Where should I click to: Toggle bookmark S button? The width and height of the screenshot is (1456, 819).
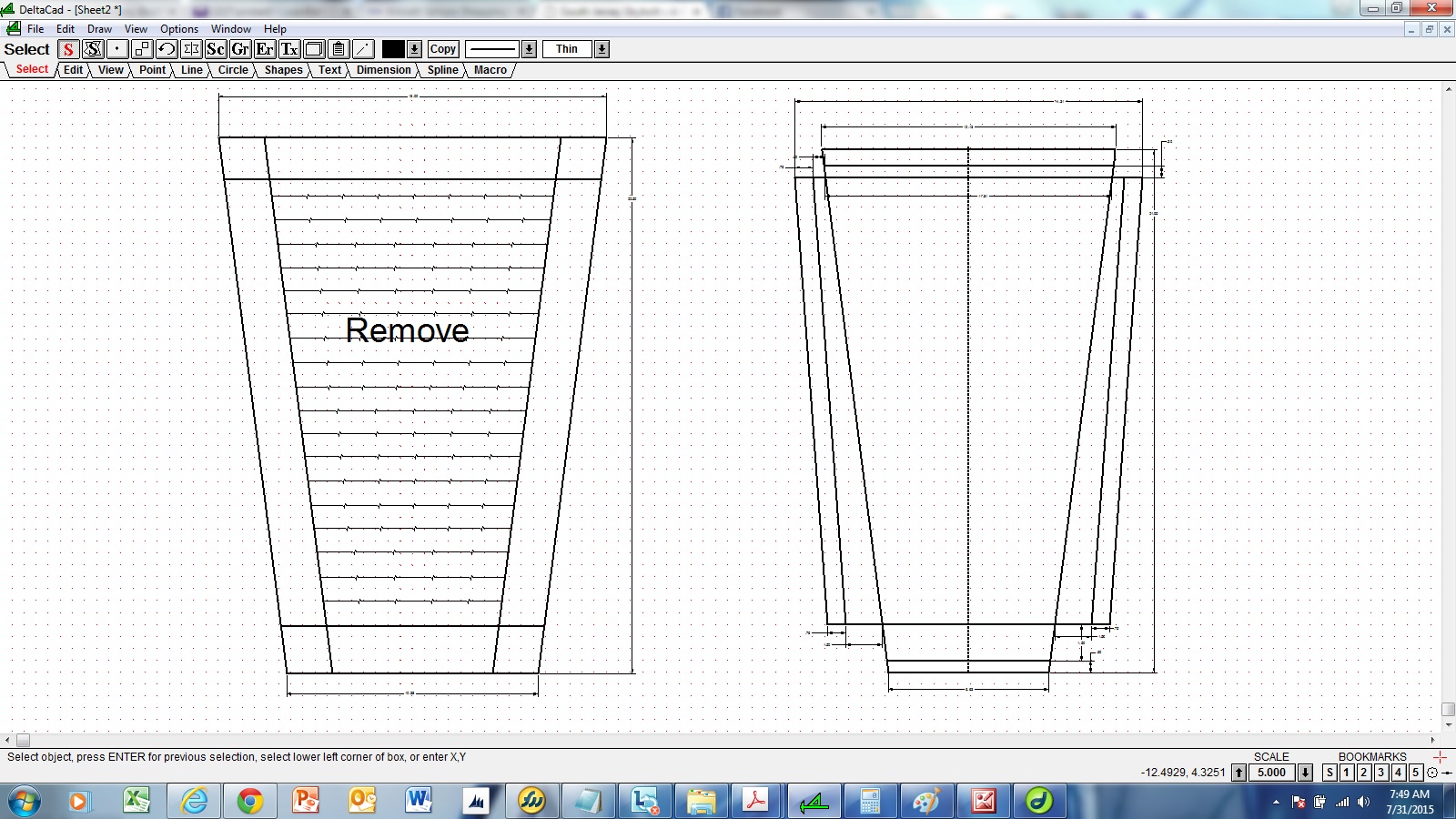1330,773
